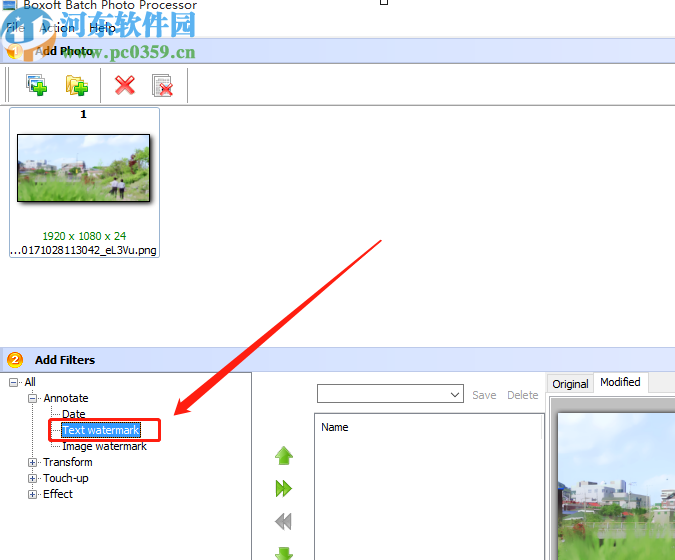Select the Annotate category label
Viewport: 675px width, 560px height.
66,398
